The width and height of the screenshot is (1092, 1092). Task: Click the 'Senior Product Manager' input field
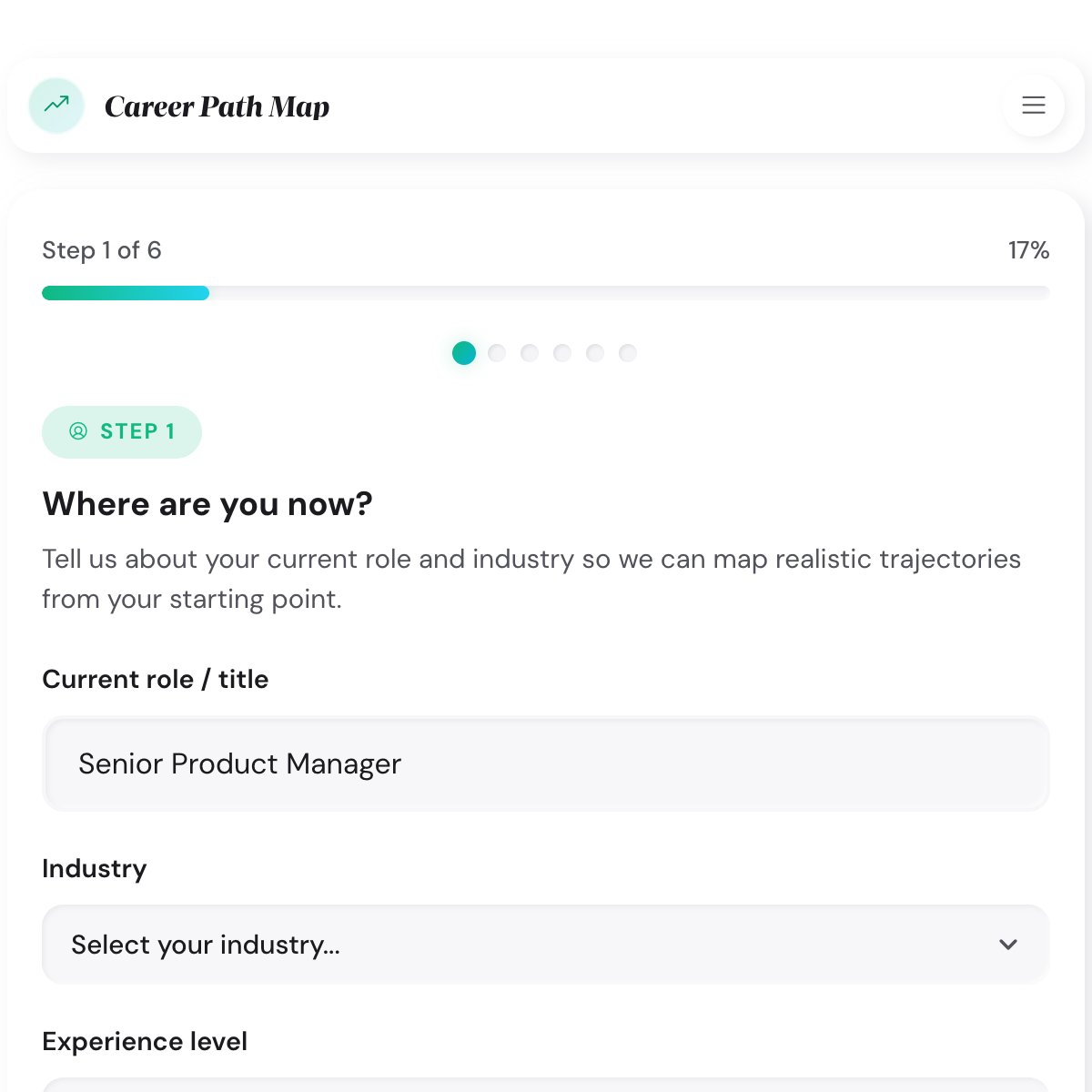point(546,763)
